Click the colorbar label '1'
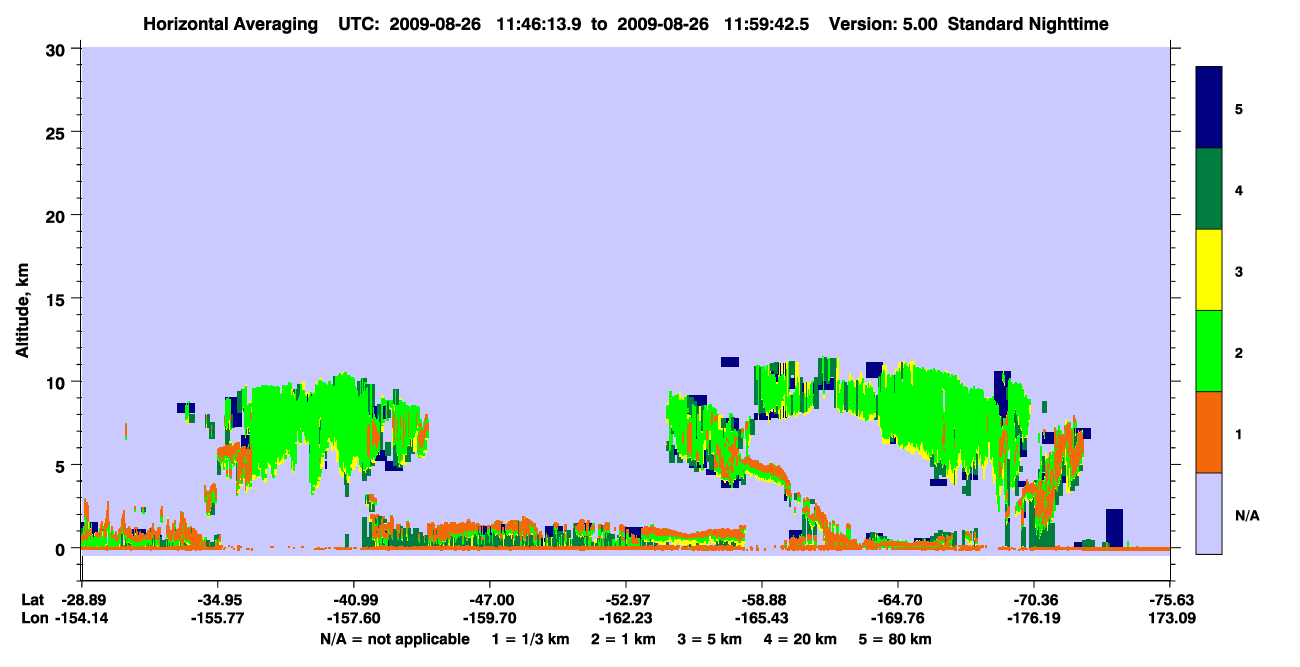Screen dimensions: 1300x667 click(1239, 433)
